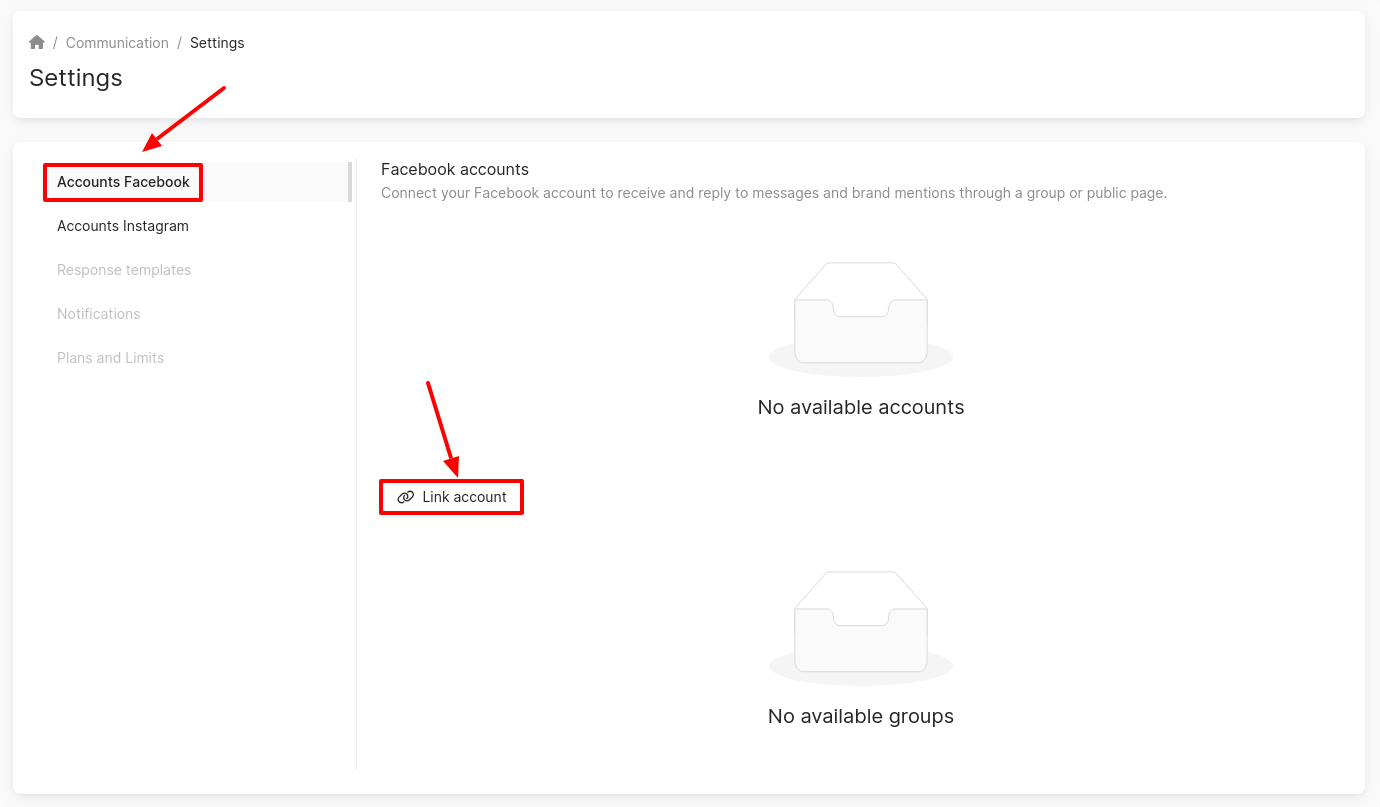Go to the home icon in breadcrumb
This screenshot has width=1380, height=807.
37,42
